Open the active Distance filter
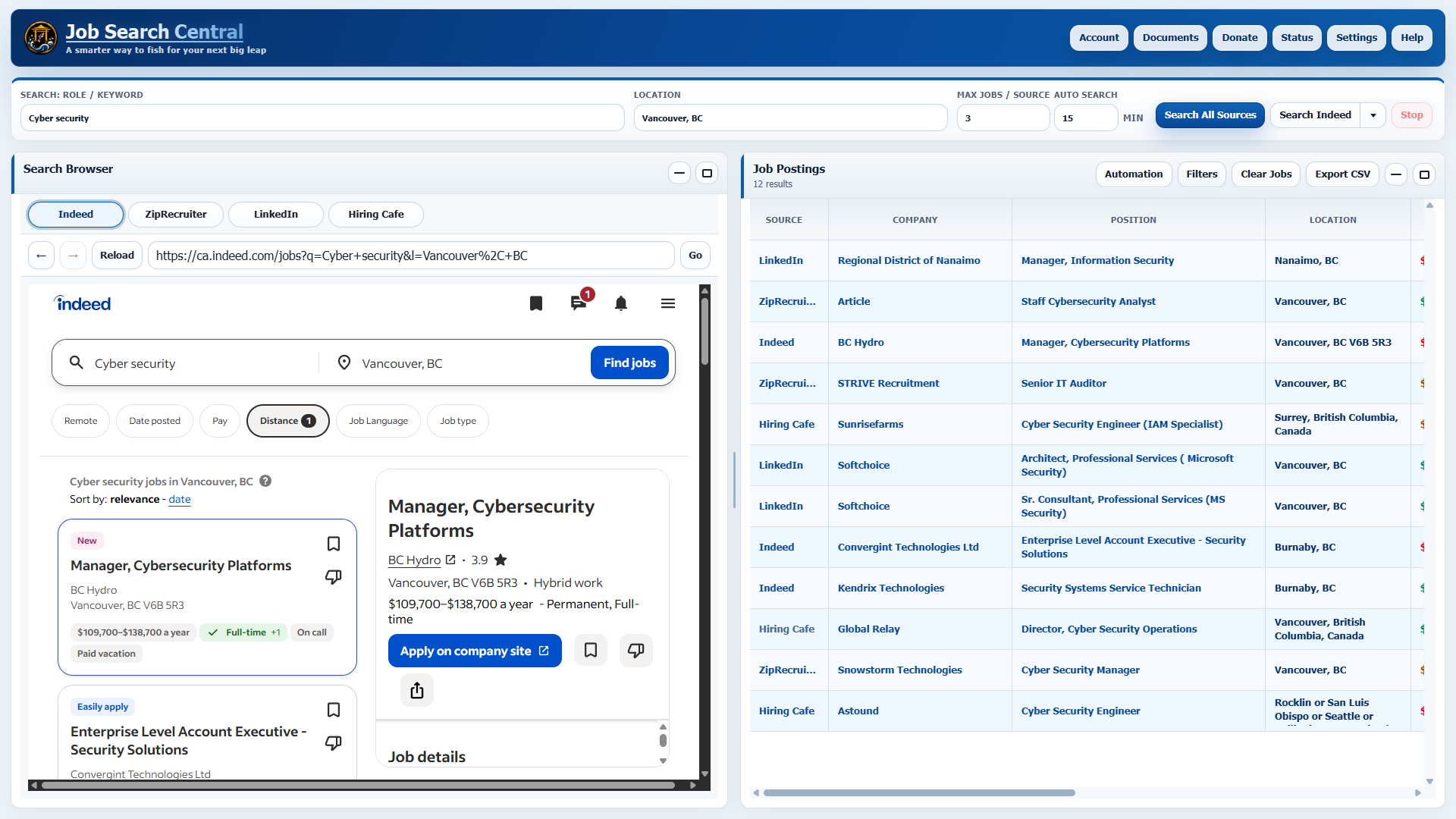1456x819 pixels. point(288,421)
